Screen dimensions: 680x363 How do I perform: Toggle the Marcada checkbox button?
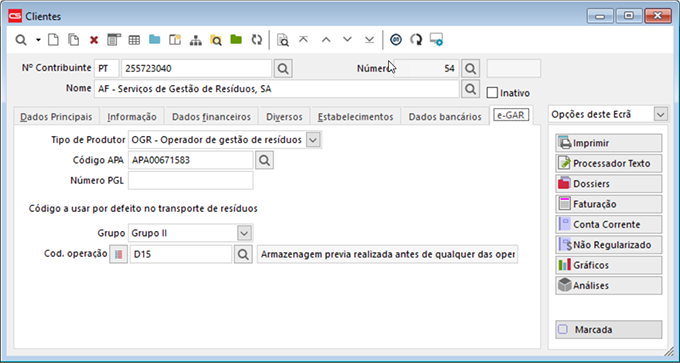click(x=608, y=330)
